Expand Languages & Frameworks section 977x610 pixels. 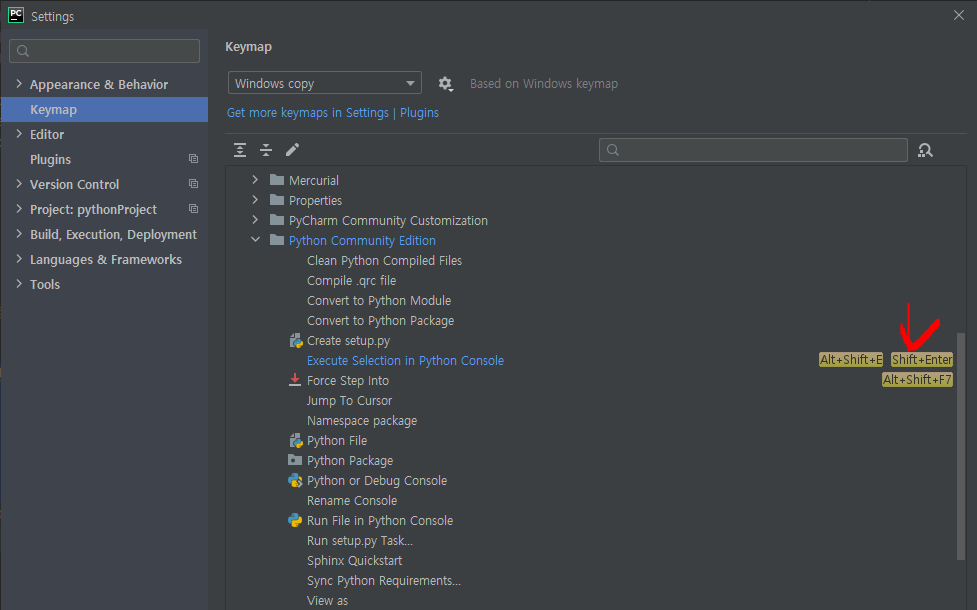coord(19,258)
